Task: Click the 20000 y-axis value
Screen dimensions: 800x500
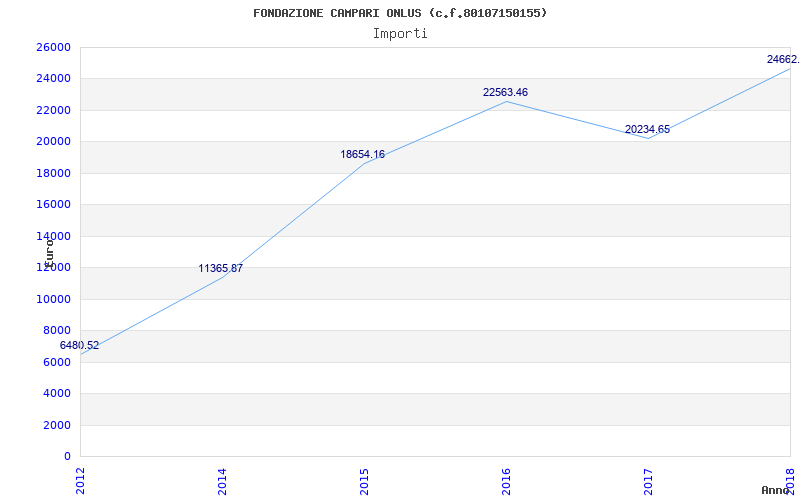Action: 53,142
